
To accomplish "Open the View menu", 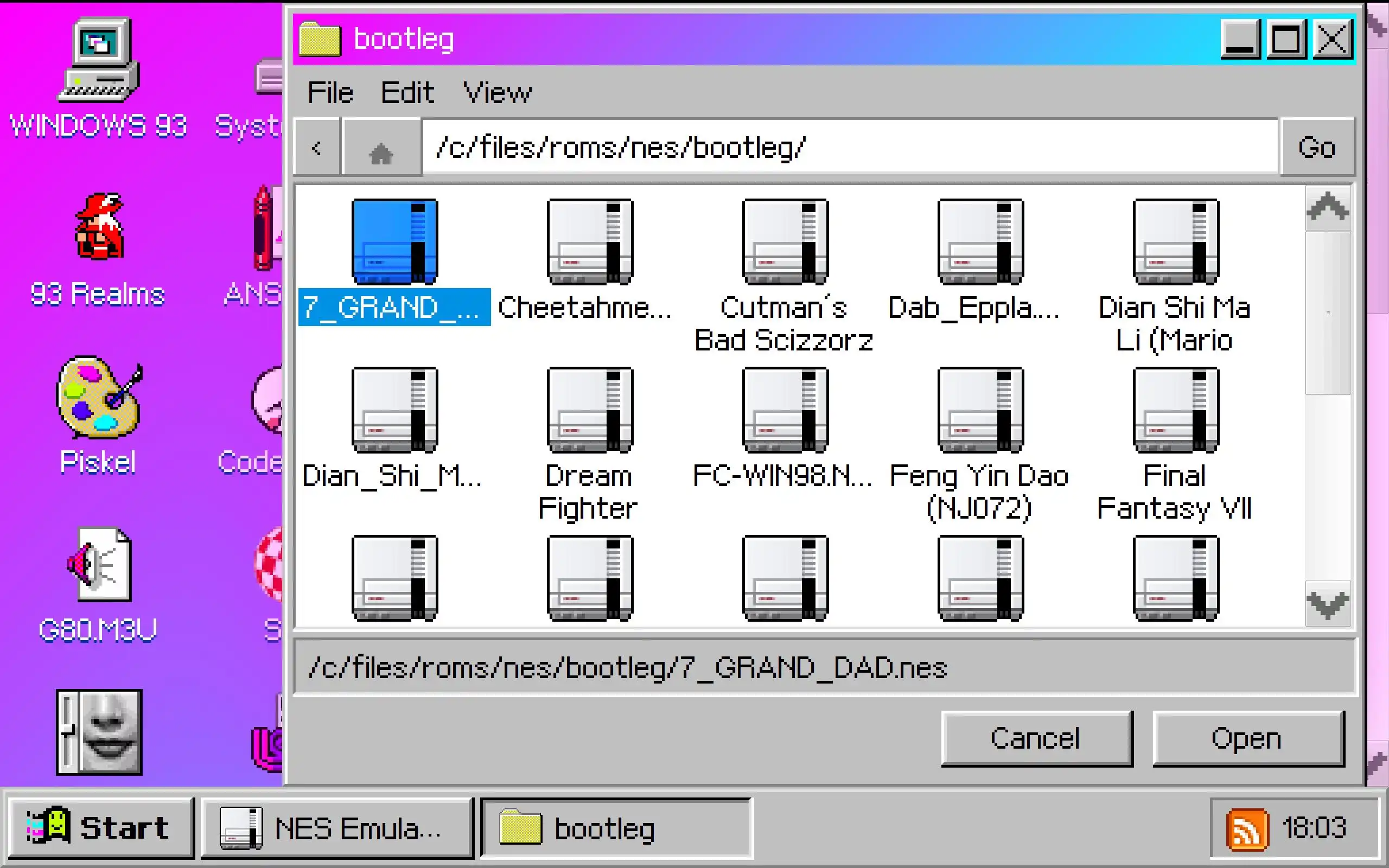I will point(497,93).
